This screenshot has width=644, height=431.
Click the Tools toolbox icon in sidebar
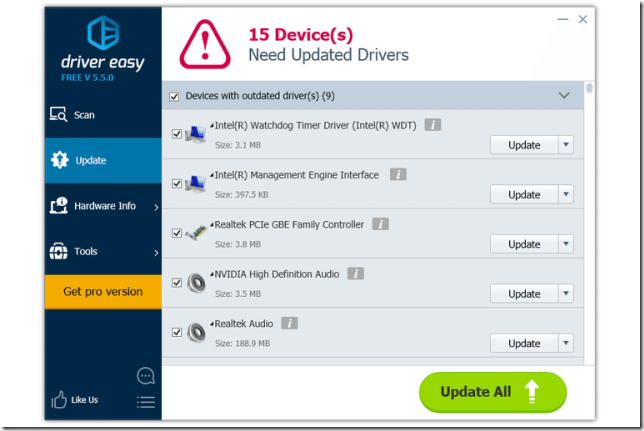click(x=58, y=251)
